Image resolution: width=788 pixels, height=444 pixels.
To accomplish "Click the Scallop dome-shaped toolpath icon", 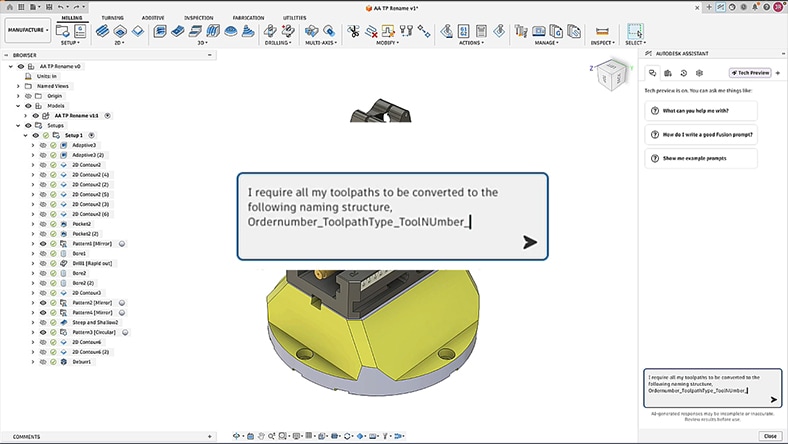I will 231,31.
